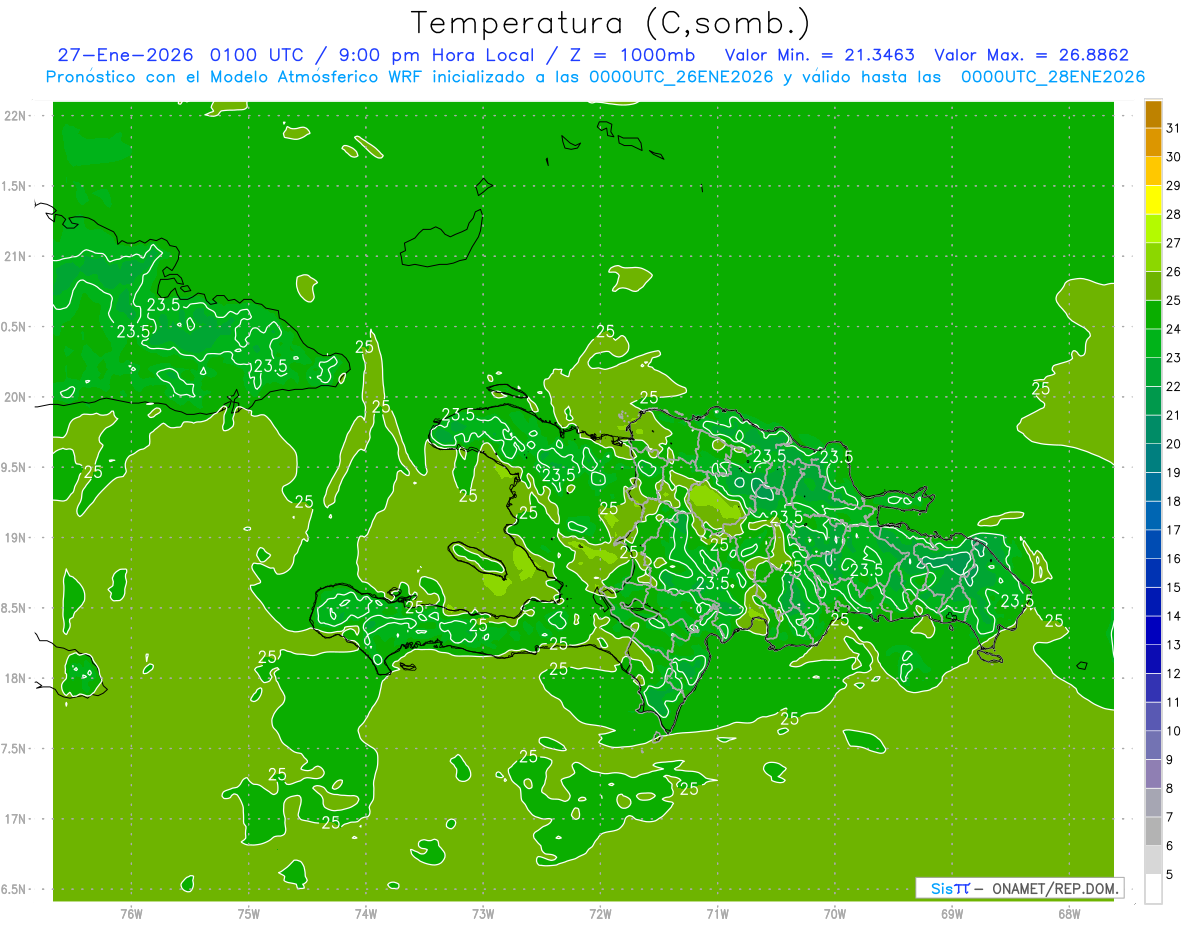
Task: Click the legend value 5
Action: pyautogui.click(x=1170, y=874)
